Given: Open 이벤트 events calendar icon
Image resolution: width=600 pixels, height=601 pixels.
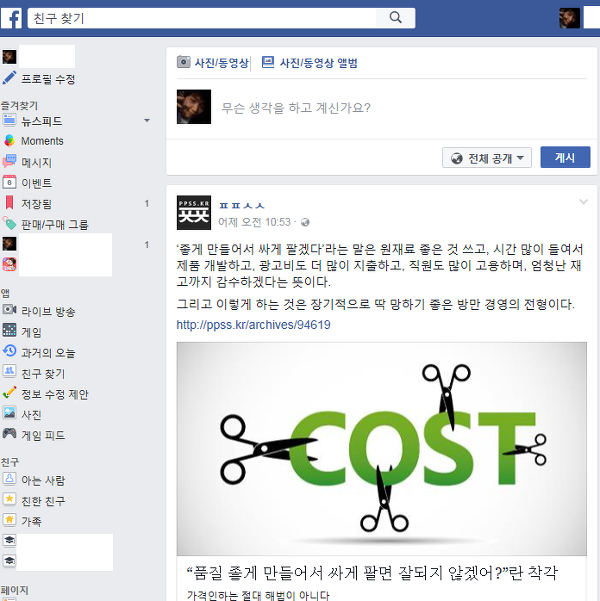Looking at the screenshot, I should 9,182.
